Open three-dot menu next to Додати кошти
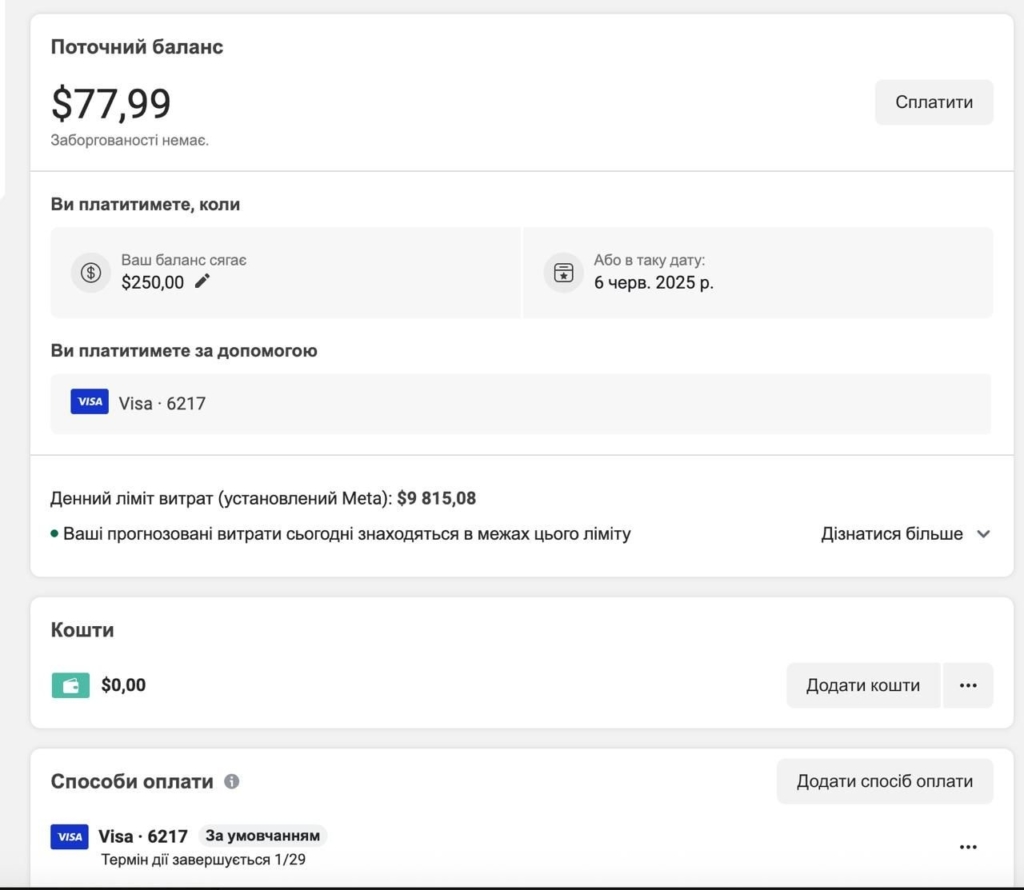The height and width of the screenshot is (890, 1024). point(967,686)
